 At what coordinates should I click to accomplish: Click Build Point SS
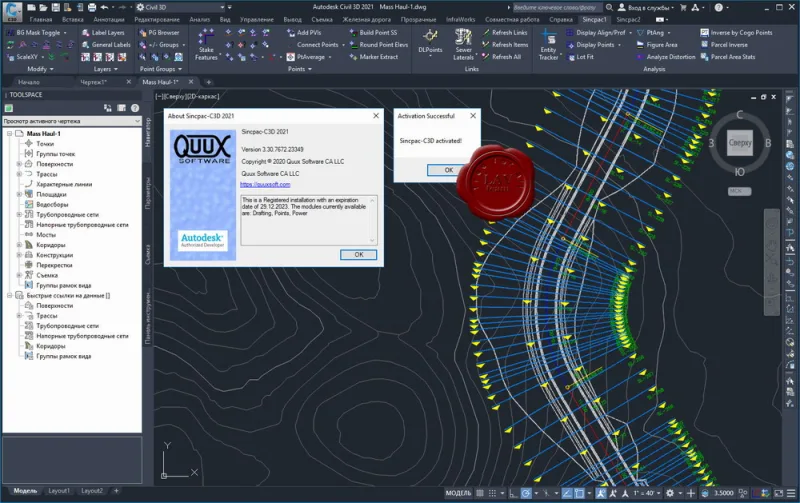pos(373,32)
